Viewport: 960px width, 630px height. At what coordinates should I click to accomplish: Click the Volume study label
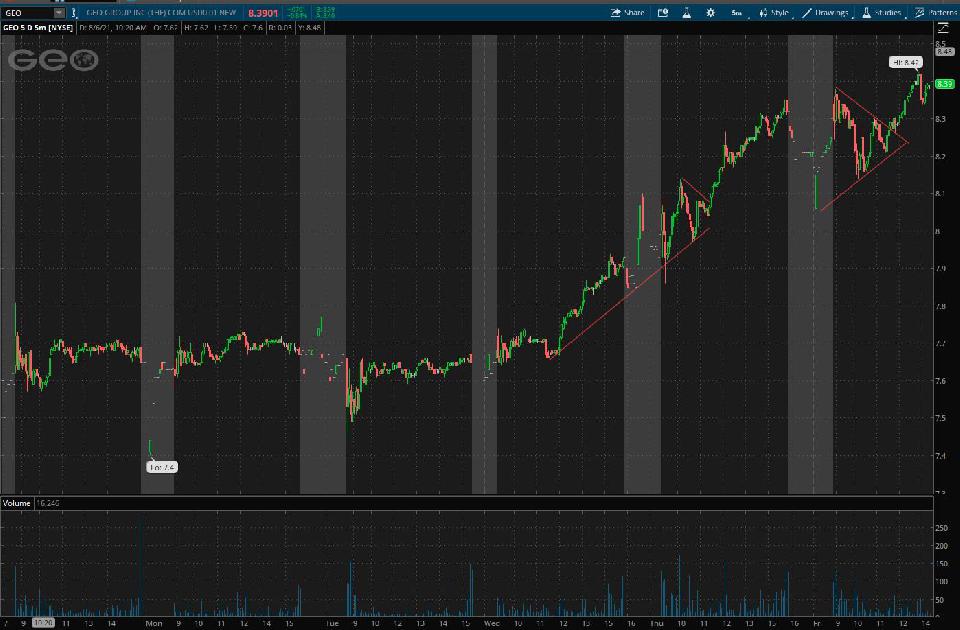[17, 503]
